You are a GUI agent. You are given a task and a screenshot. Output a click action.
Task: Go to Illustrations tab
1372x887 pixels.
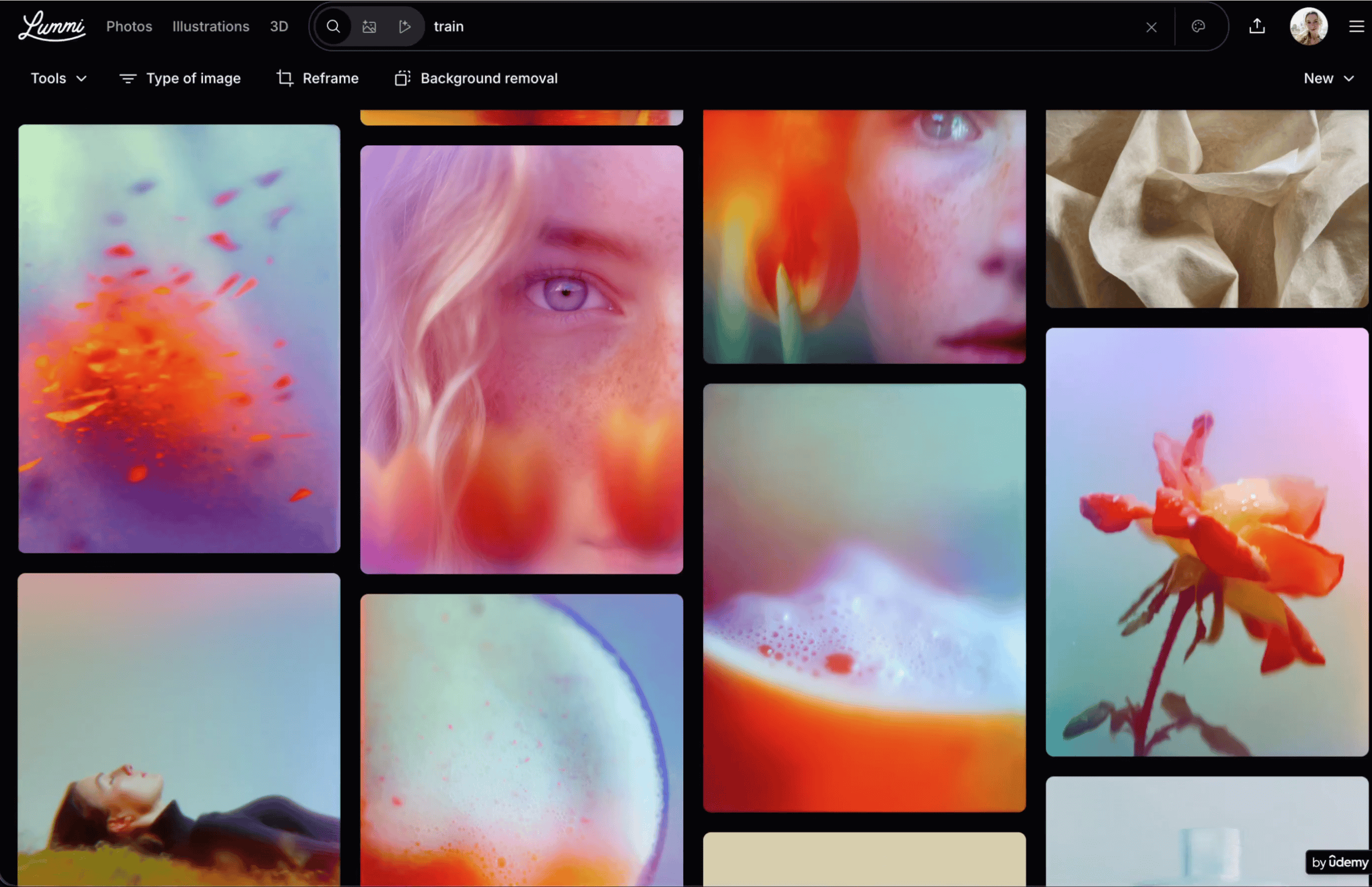click(x=211, y=27)
